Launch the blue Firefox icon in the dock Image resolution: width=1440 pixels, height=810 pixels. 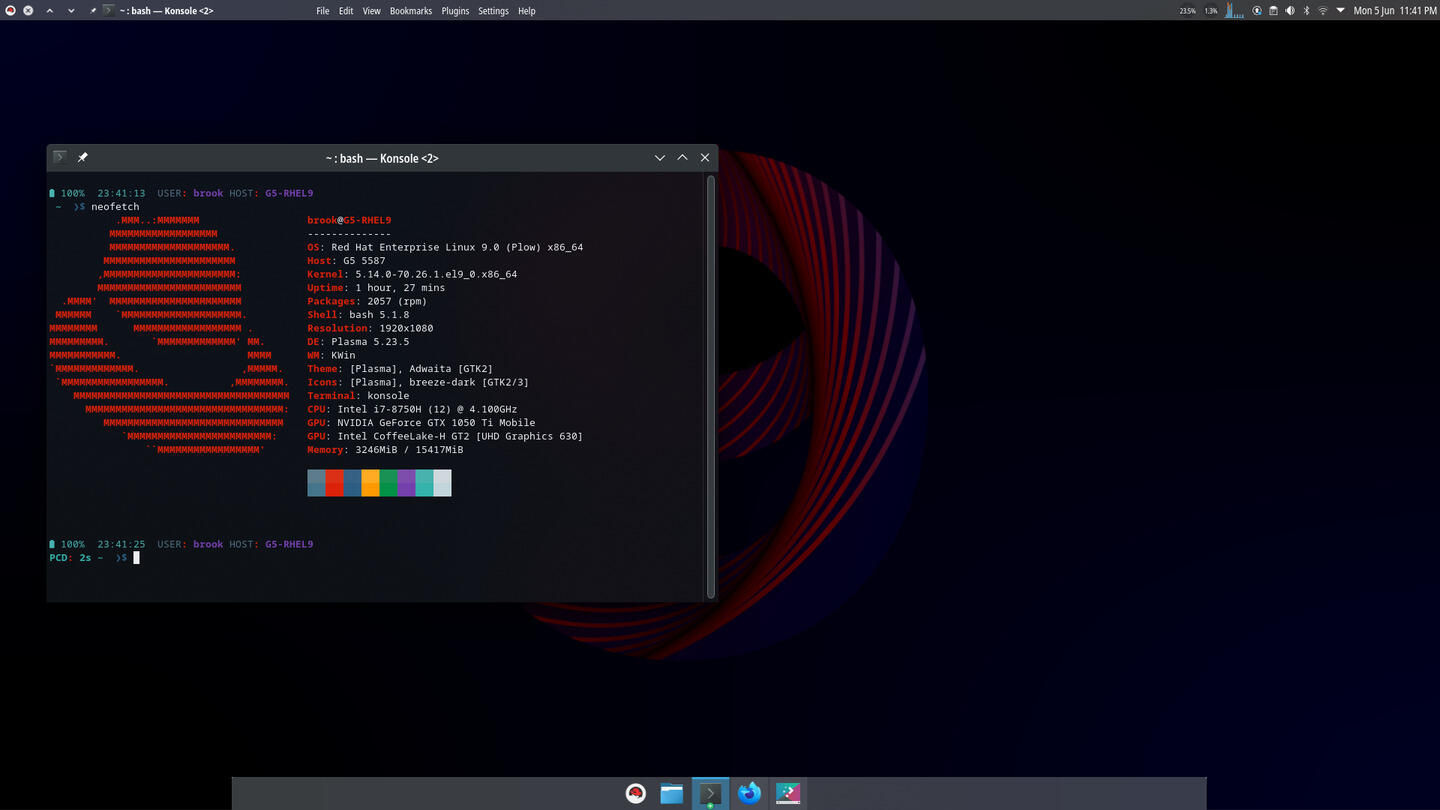point(749,793)
